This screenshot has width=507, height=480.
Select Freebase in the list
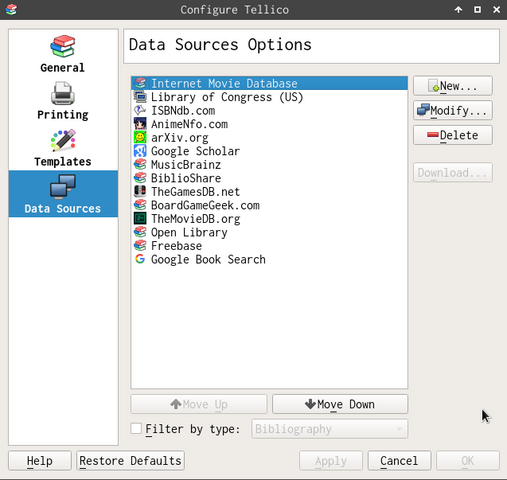click(x=176, y=246)
